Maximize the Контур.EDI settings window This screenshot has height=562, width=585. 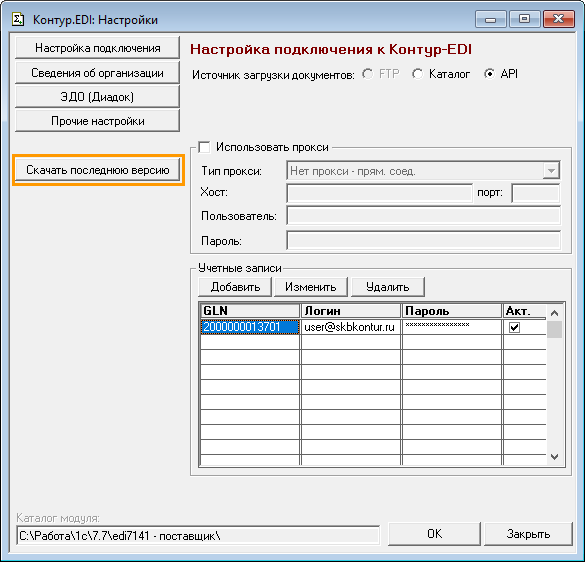point(524,19)
